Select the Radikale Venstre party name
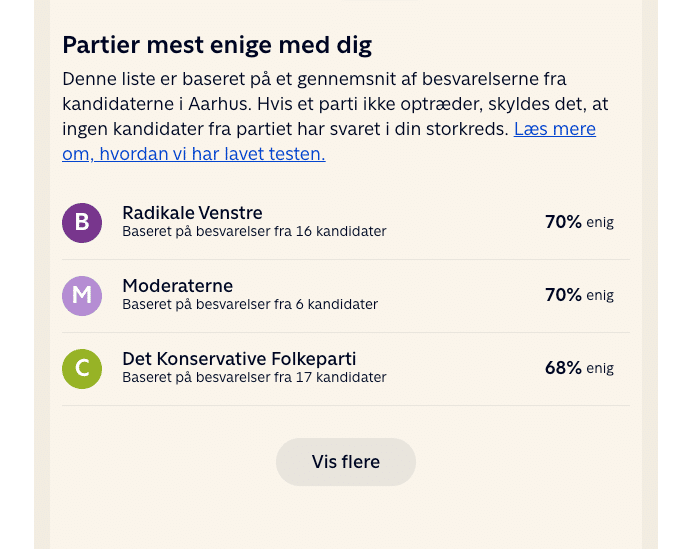692x549 pixels. click(192, 212)
